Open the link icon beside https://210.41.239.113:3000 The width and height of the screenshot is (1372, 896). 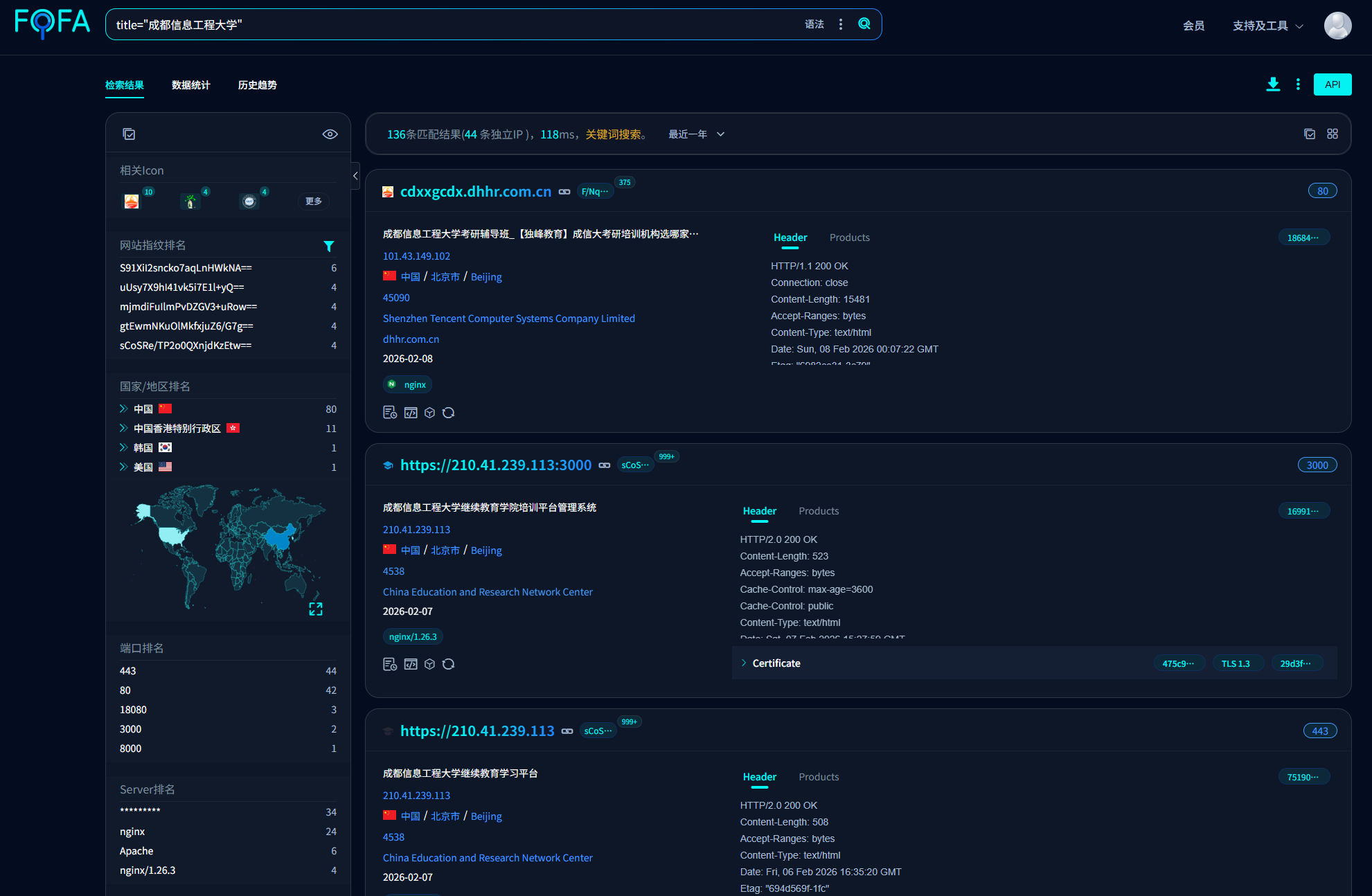pyautogui.click(x=605, y=465)
